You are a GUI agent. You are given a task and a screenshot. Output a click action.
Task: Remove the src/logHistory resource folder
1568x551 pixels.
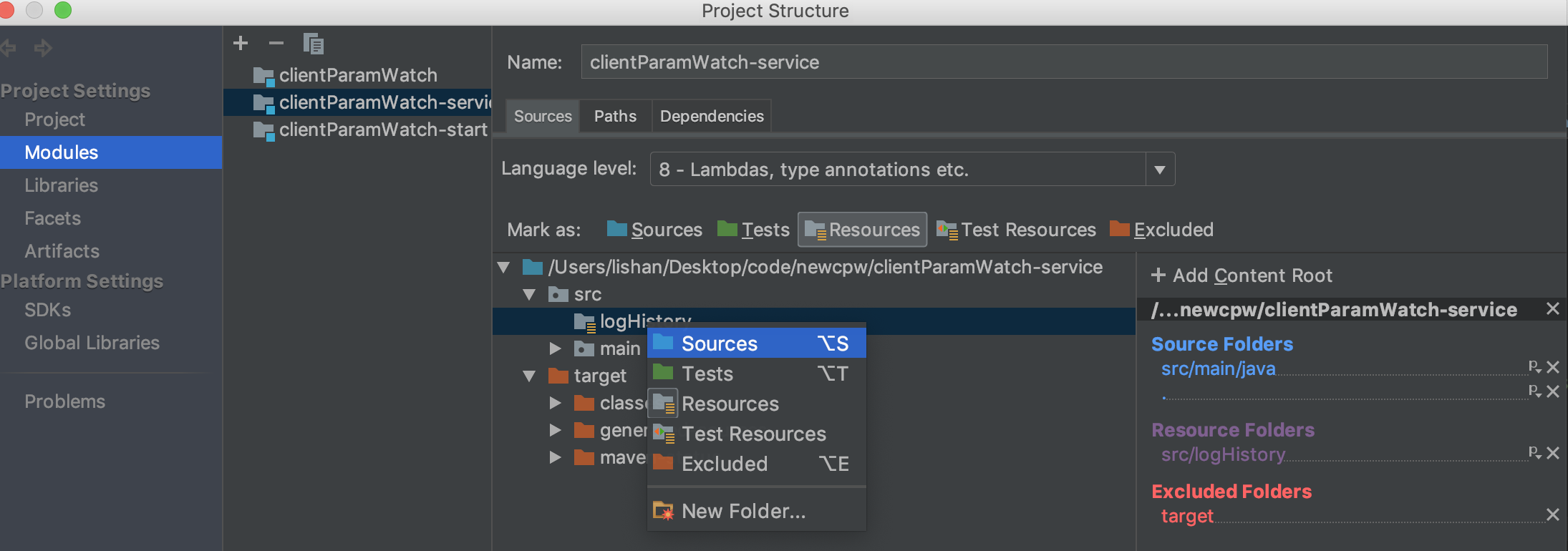pos(1553,453)
